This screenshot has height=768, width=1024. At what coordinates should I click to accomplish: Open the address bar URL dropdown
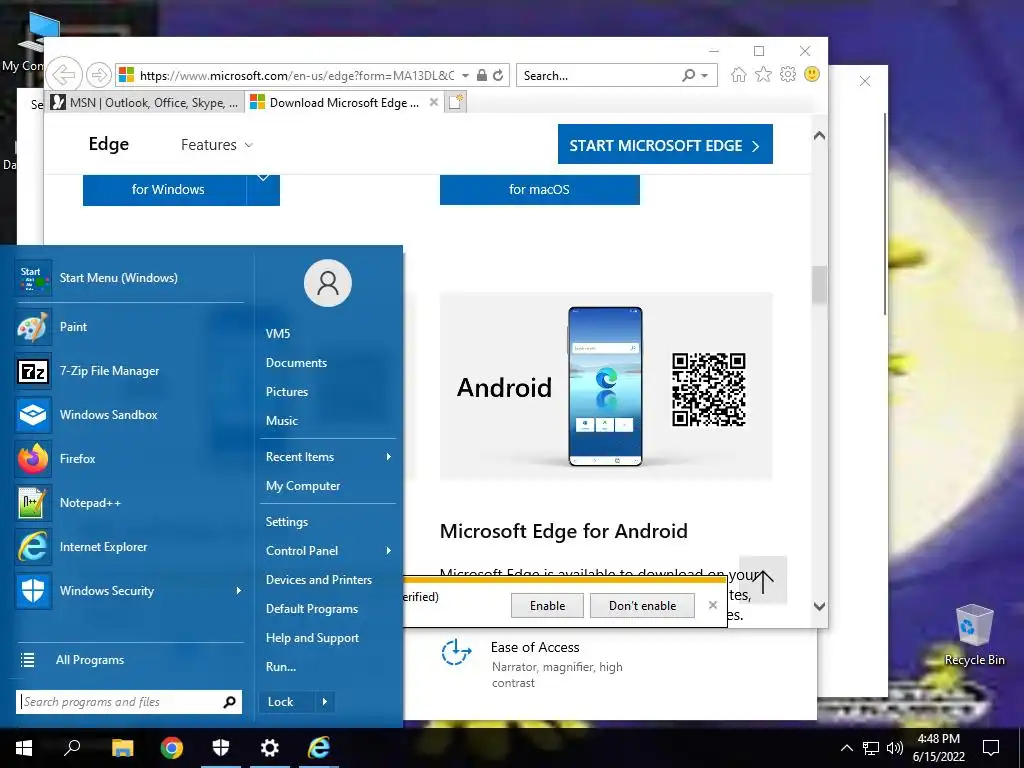click(x=465, y=76)
